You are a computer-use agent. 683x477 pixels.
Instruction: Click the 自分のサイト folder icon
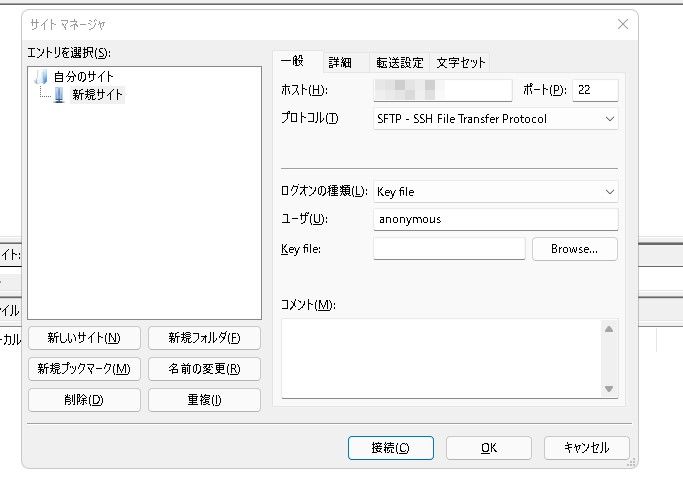(41, 77)
